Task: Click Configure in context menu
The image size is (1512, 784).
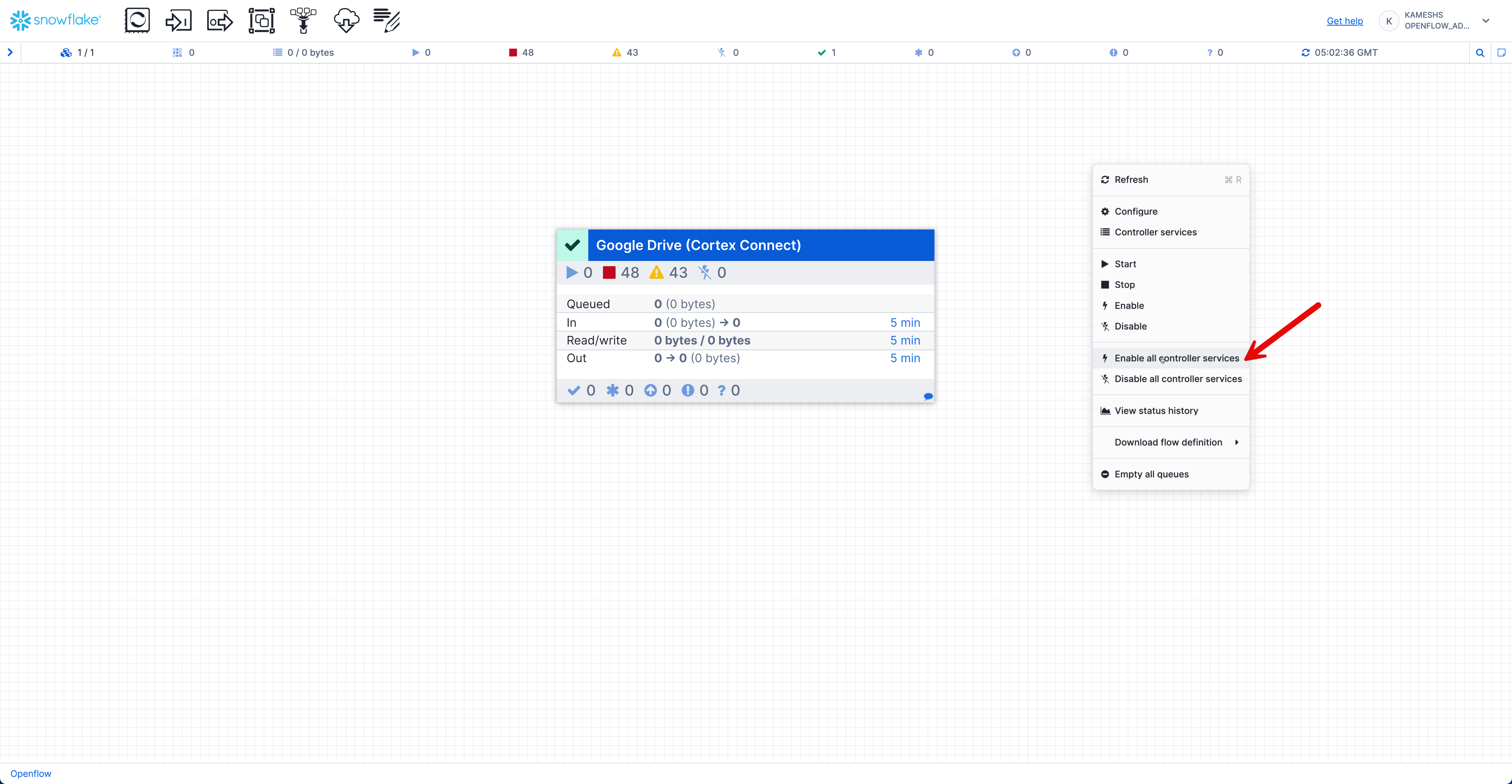Action: click(1136, 211)
